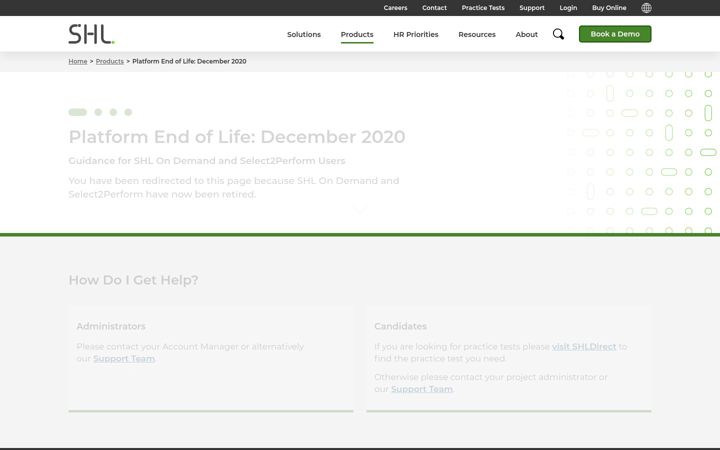Open the search magnifier icon
Screen dimensions: 720x450
point(558,34)
